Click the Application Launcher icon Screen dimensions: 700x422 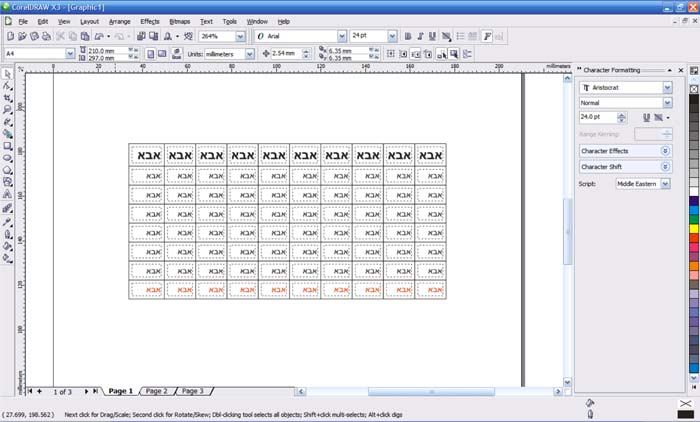coord(168,36)
